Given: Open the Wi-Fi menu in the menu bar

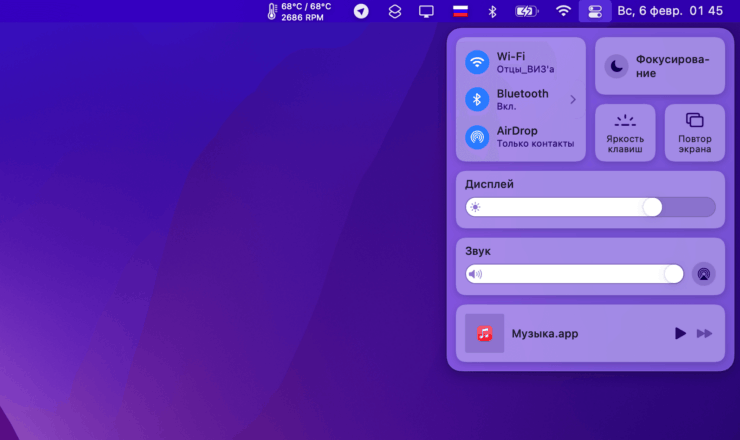Looking at the screenshot, I should tap(564, 11).
